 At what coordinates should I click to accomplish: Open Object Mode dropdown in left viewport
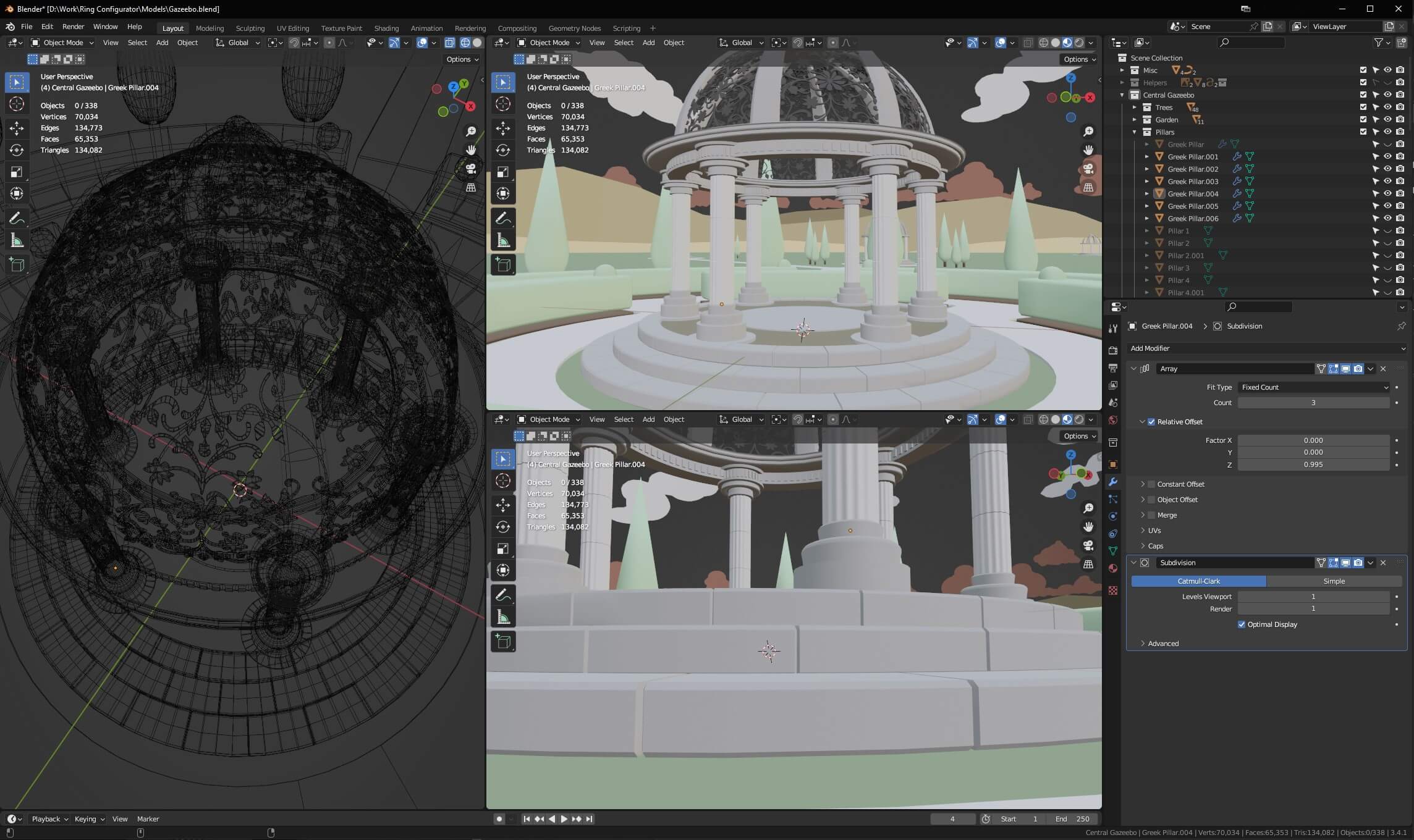pyautogui.click(x=62, y=43)
